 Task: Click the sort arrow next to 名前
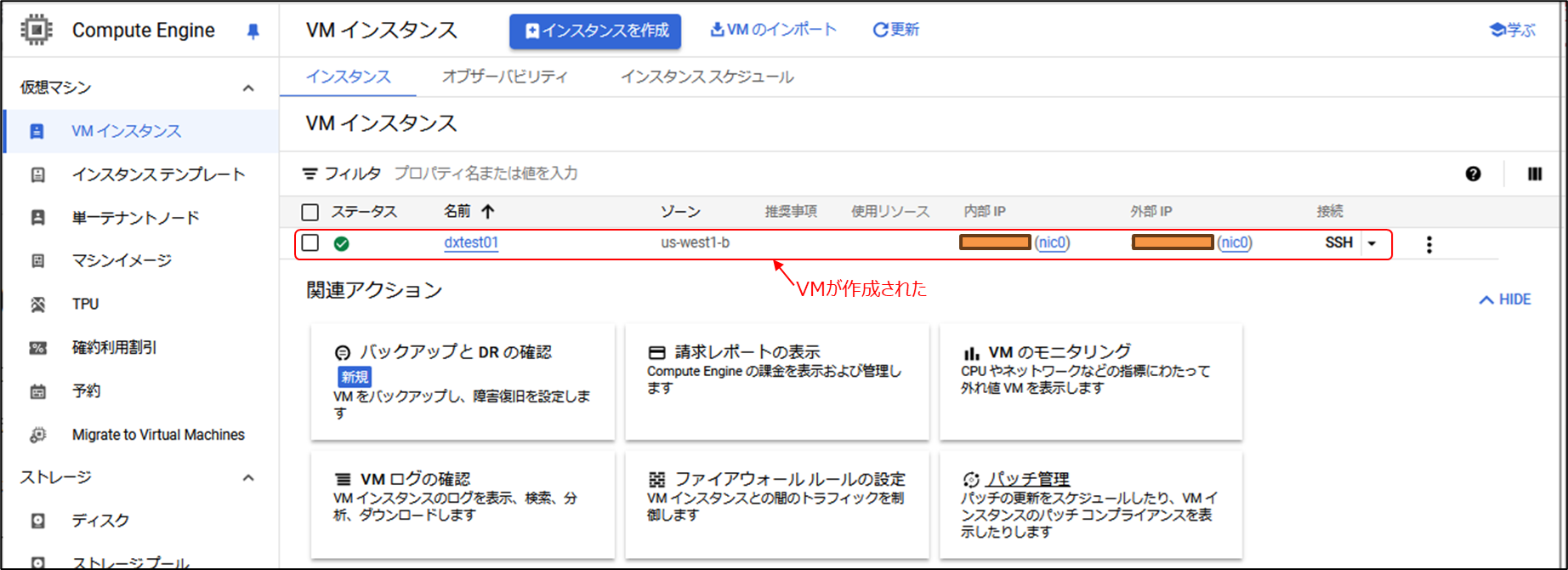coord(487,211)
